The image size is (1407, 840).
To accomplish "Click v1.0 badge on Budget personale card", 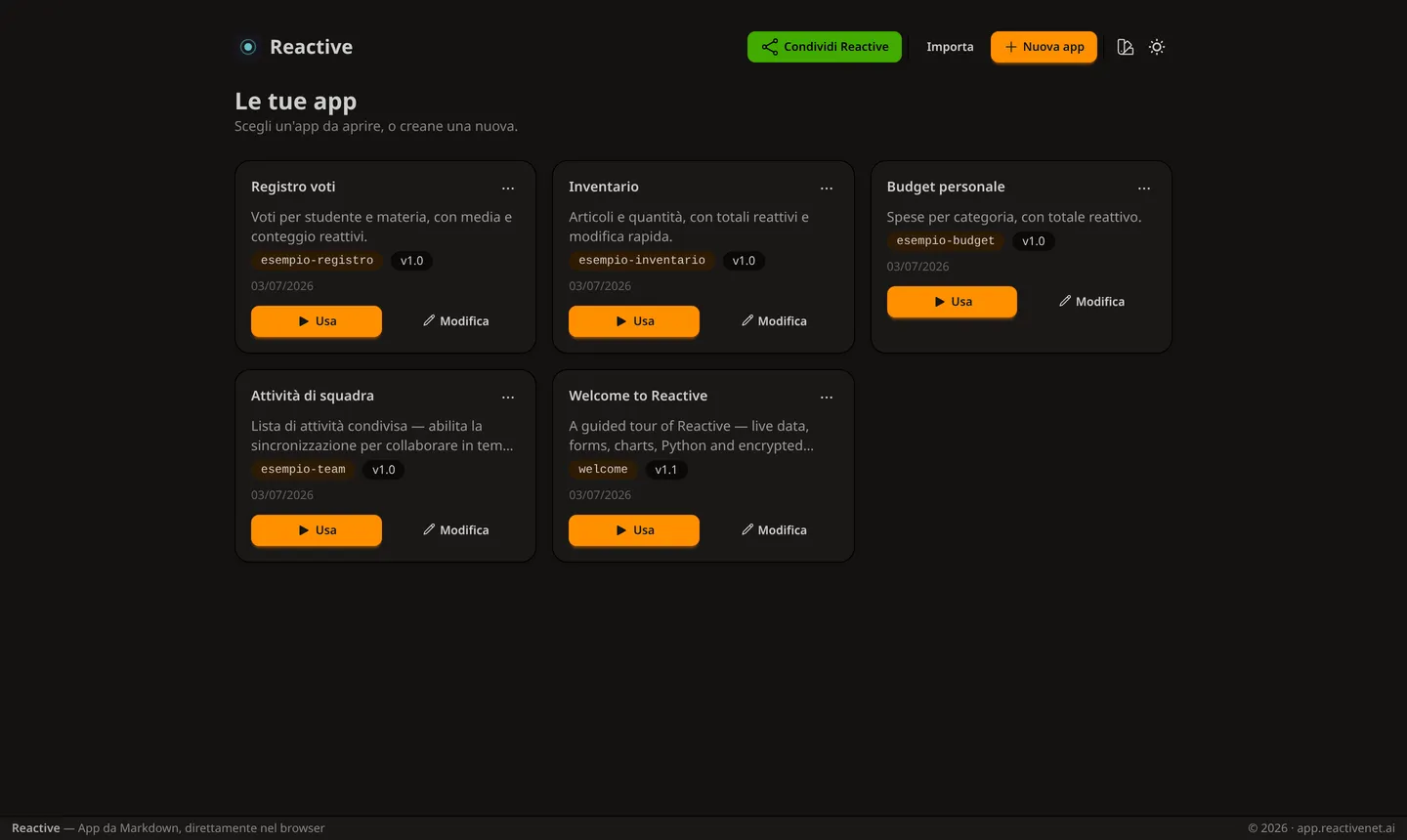I will click(1034, 241).
